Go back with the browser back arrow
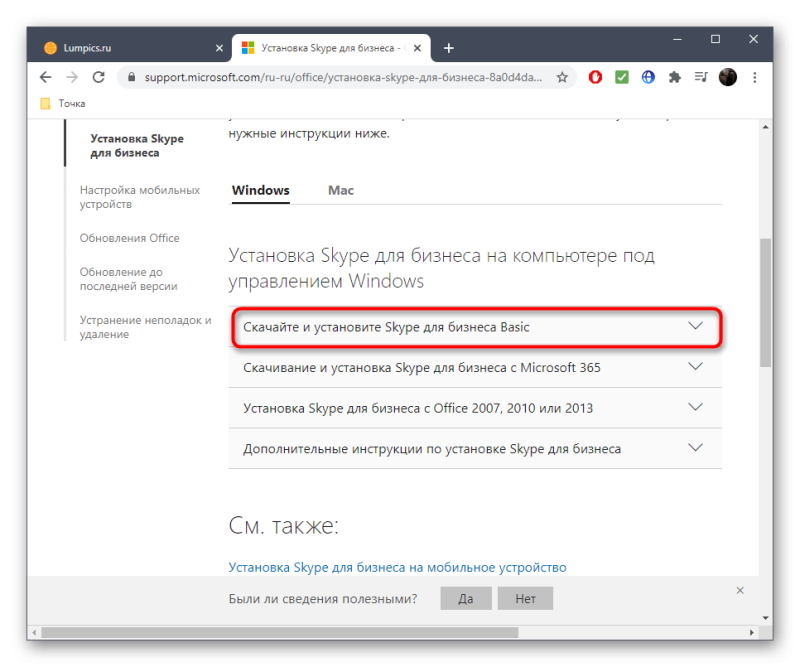The height and width of the screenshot is (667, 800). coord(46,77)
